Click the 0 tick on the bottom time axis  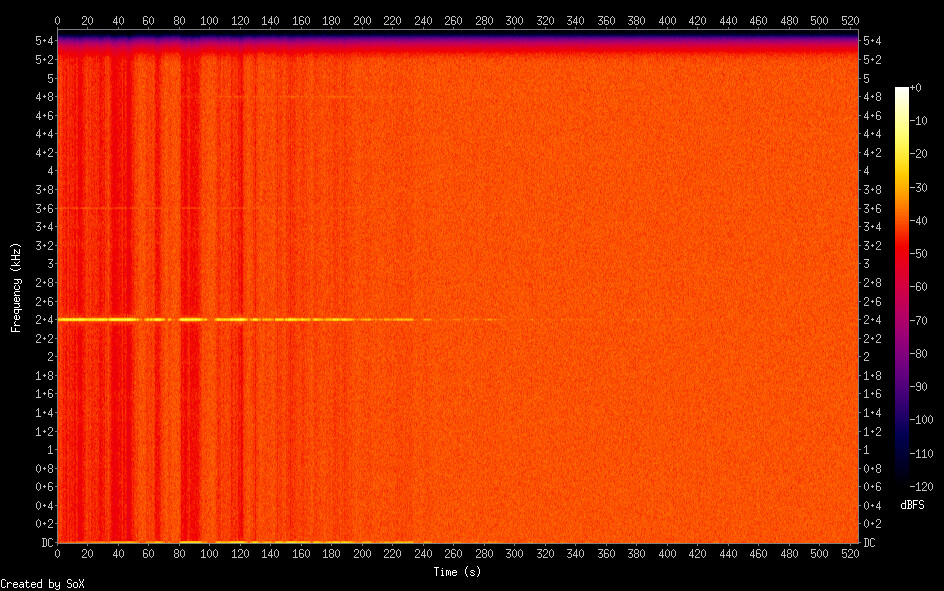(x=57, y=554)
